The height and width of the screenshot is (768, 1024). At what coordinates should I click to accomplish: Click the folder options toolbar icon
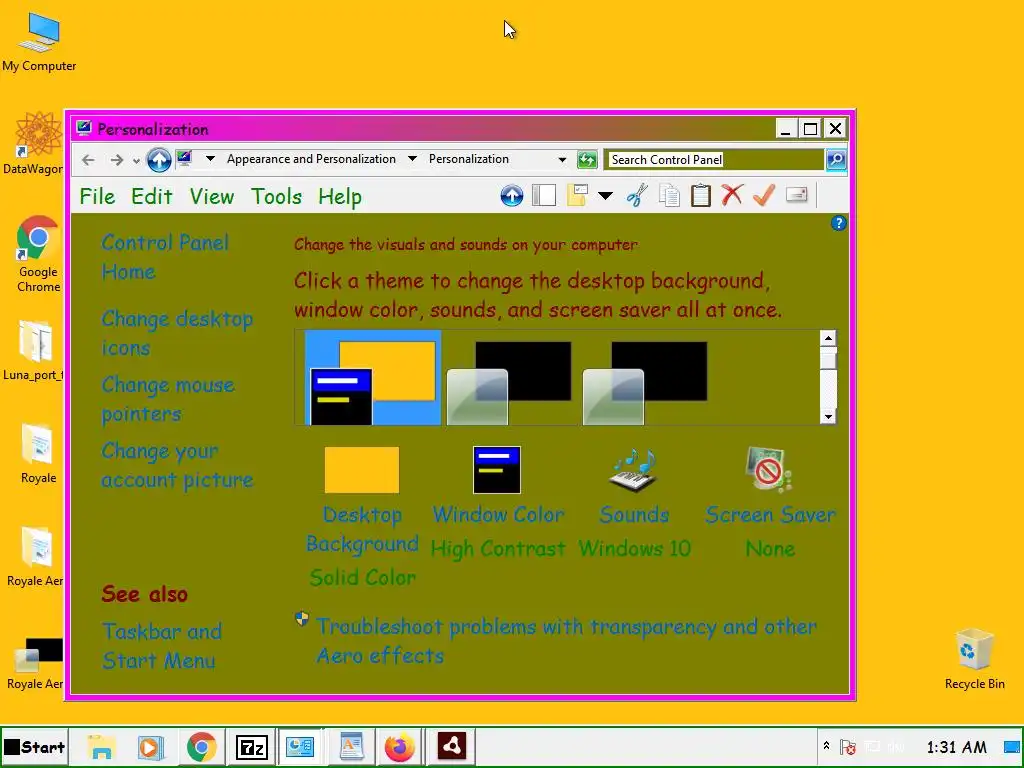click(x=577, y=195)
